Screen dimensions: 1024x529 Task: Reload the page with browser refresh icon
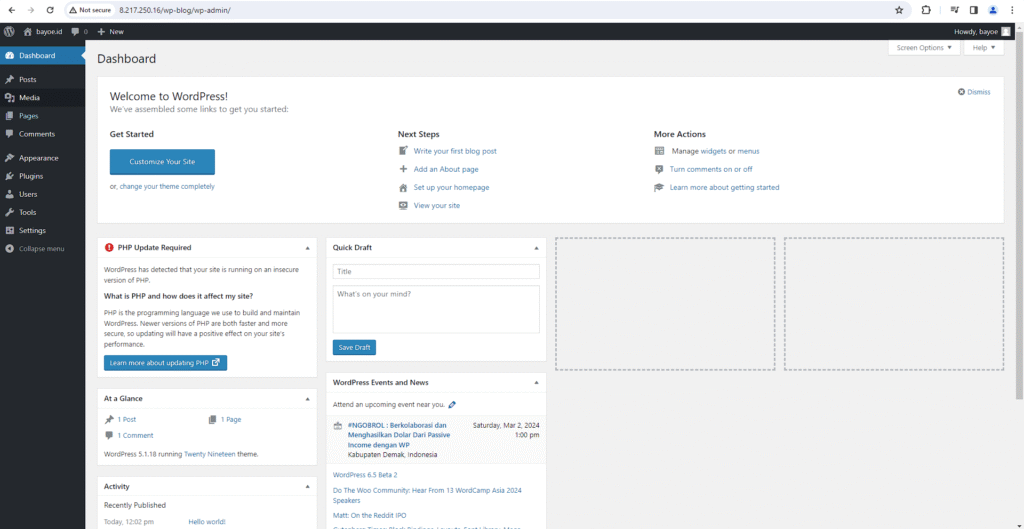pos(52,10)
